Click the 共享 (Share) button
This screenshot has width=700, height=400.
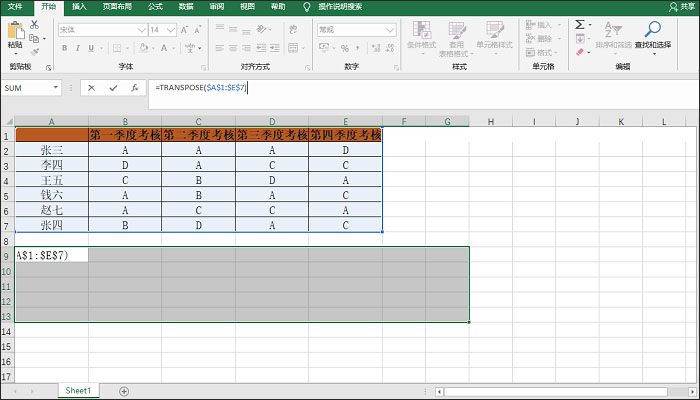(682, 7)
